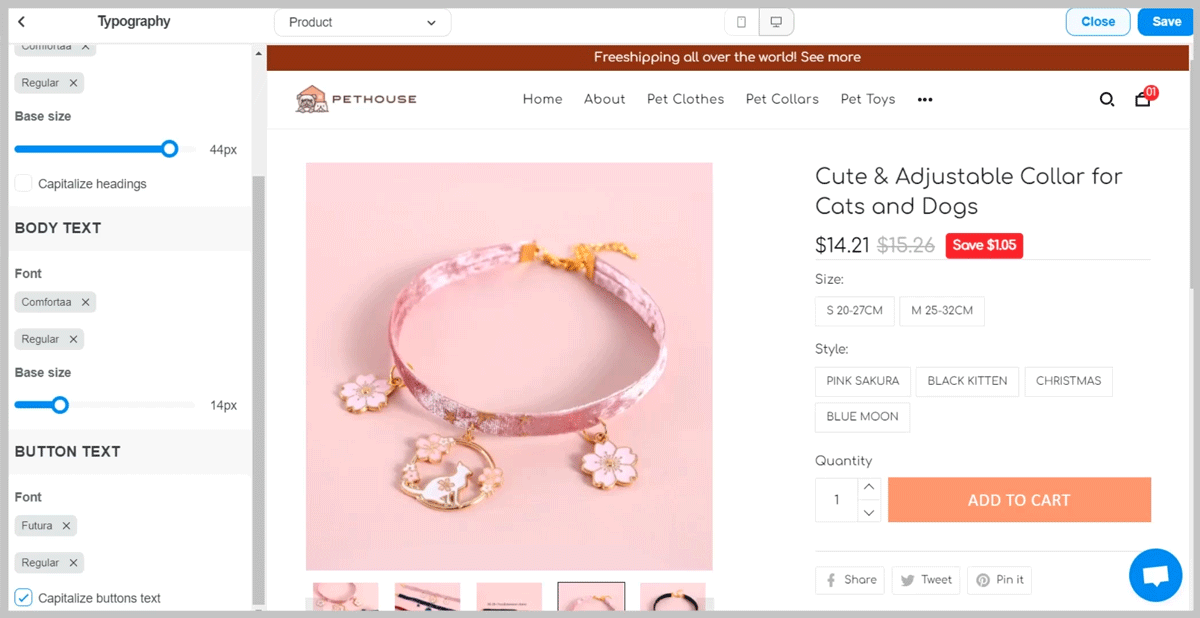The height and width of the screenshot is (618, 1200).
Task: Decrease quantity with the down arrow
Action: pos(869,511)
